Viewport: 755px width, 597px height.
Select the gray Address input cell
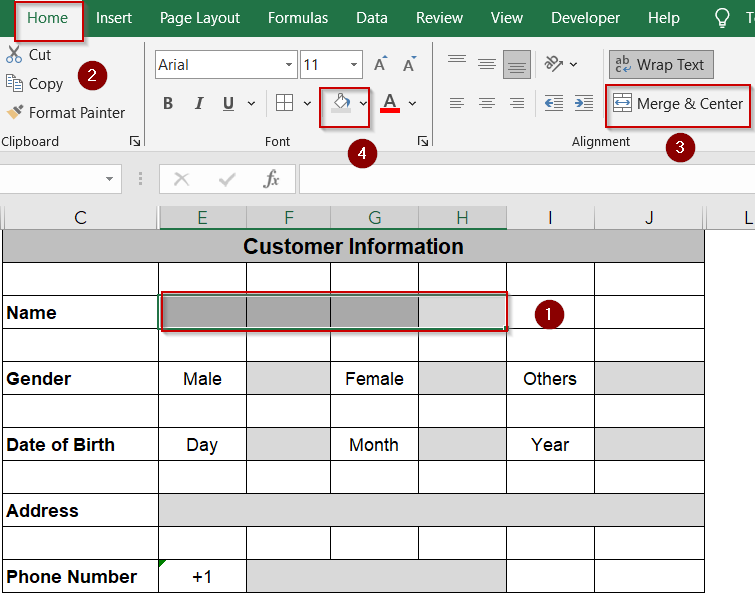(431, 510)
